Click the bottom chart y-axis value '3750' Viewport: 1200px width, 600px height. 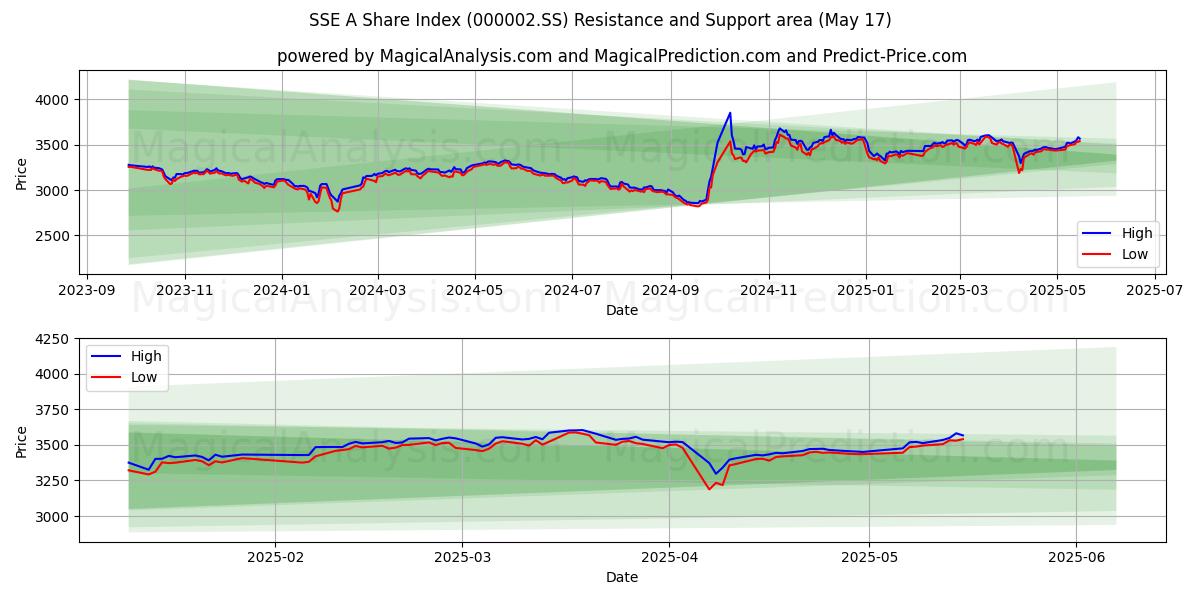click(x=55, y=410)
